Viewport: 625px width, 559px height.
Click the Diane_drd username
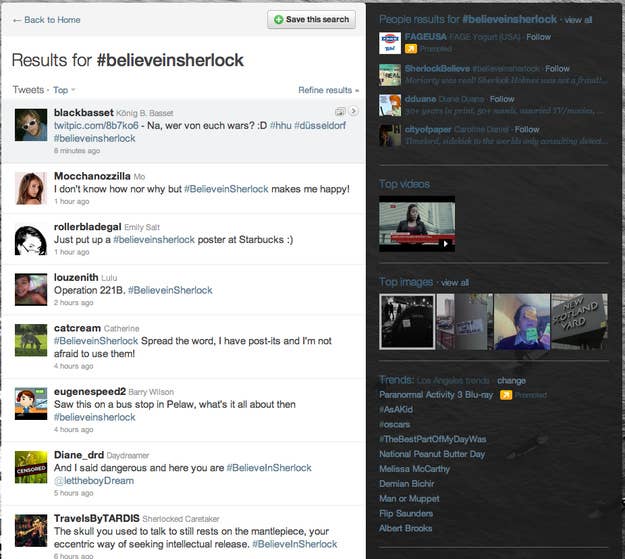tap(79, 455)
